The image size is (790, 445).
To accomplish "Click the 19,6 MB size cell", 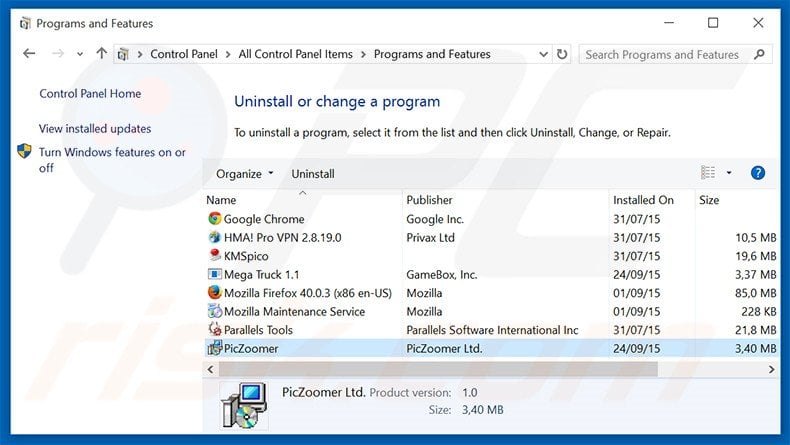I will click(755, 256).
